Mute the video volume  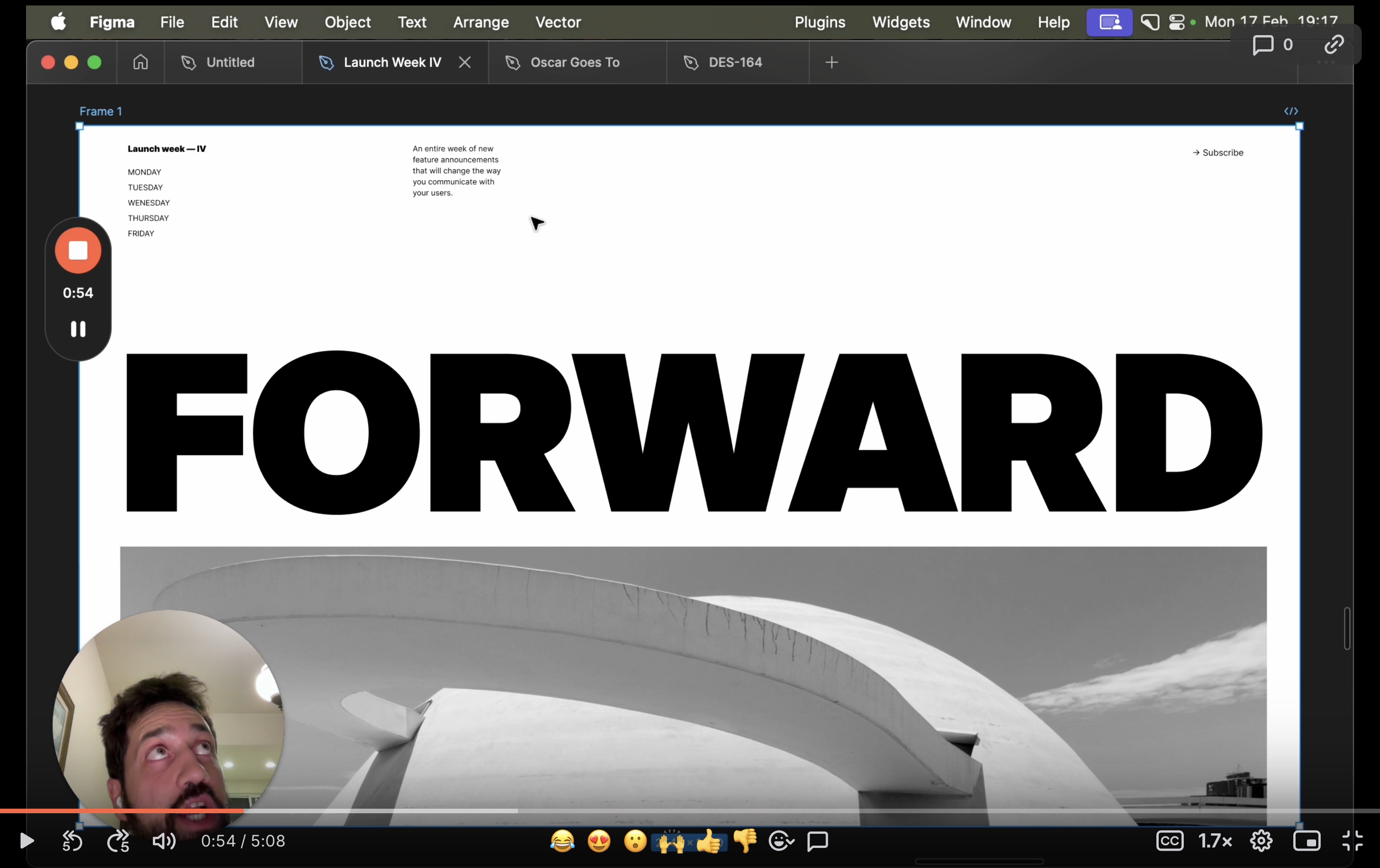pyautogui.click(x=164, y=841)
